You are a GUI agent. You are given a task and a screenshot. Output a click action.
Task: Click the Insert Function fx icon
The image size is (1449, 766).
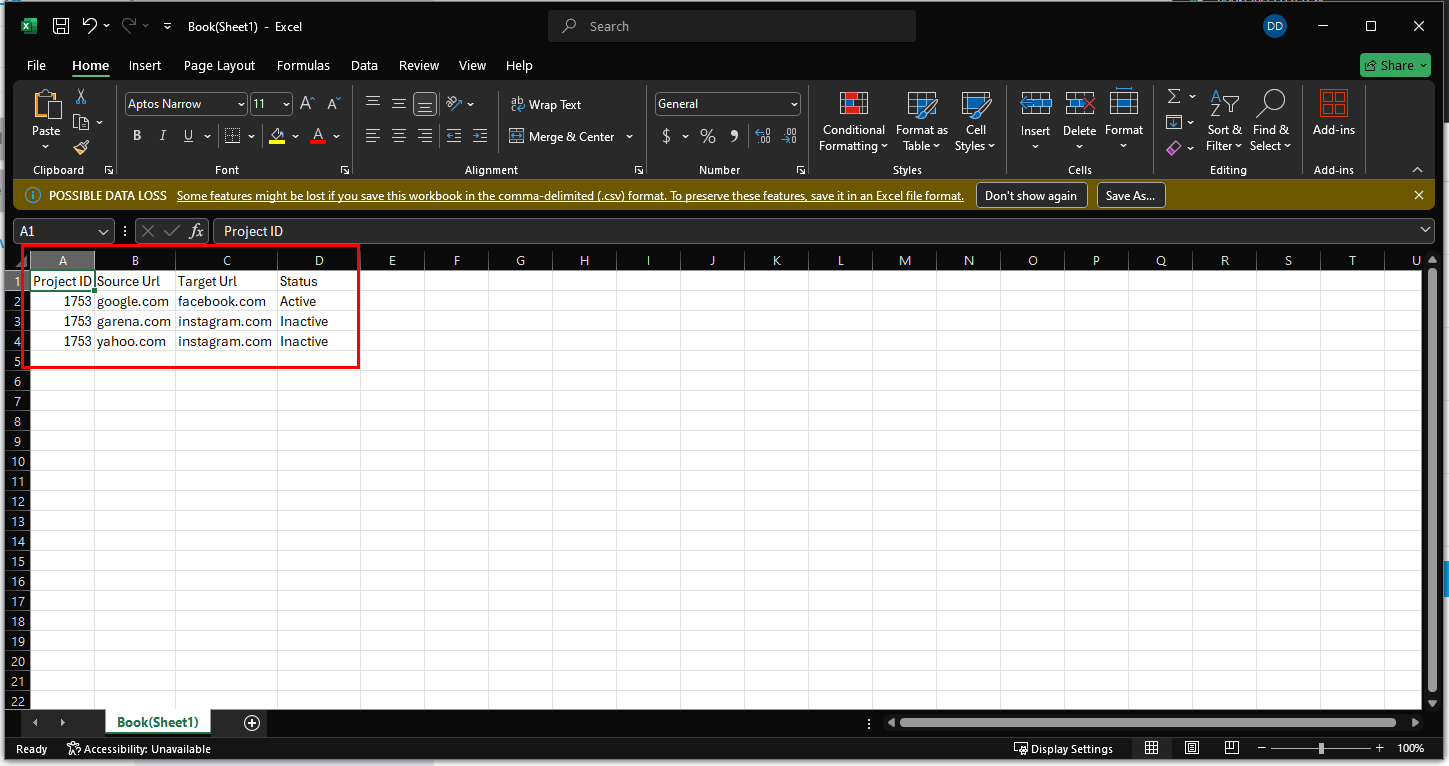pyautogui.click(x=196, y=231)
